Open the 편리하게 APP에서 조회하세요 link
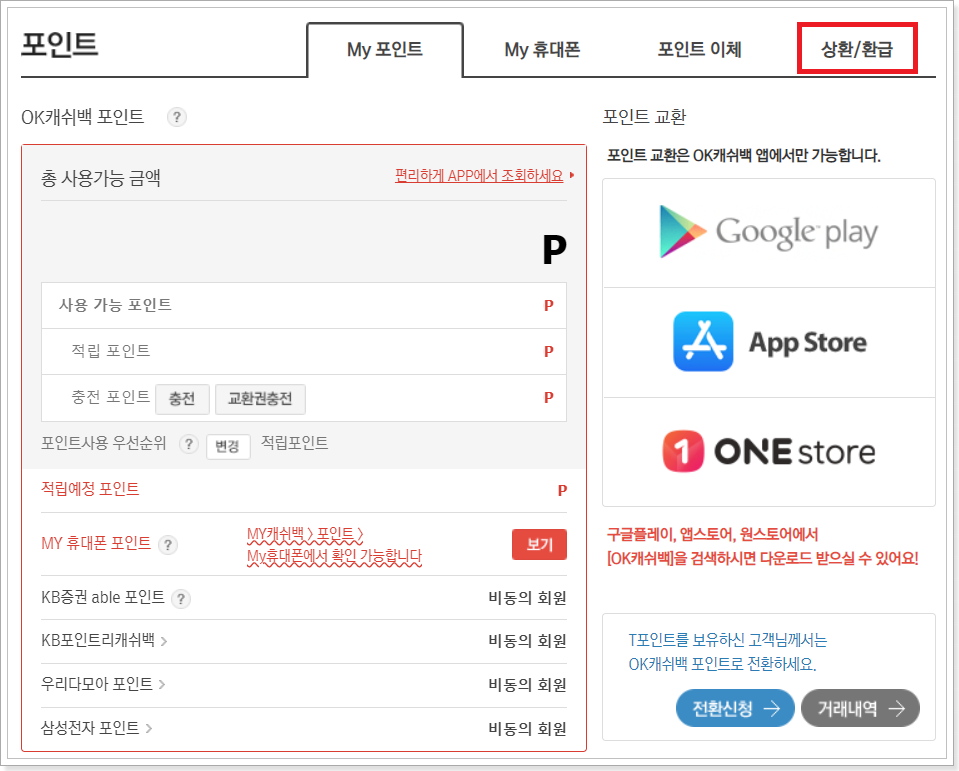This screenshot has height=771, width=959. click(477, 174)
